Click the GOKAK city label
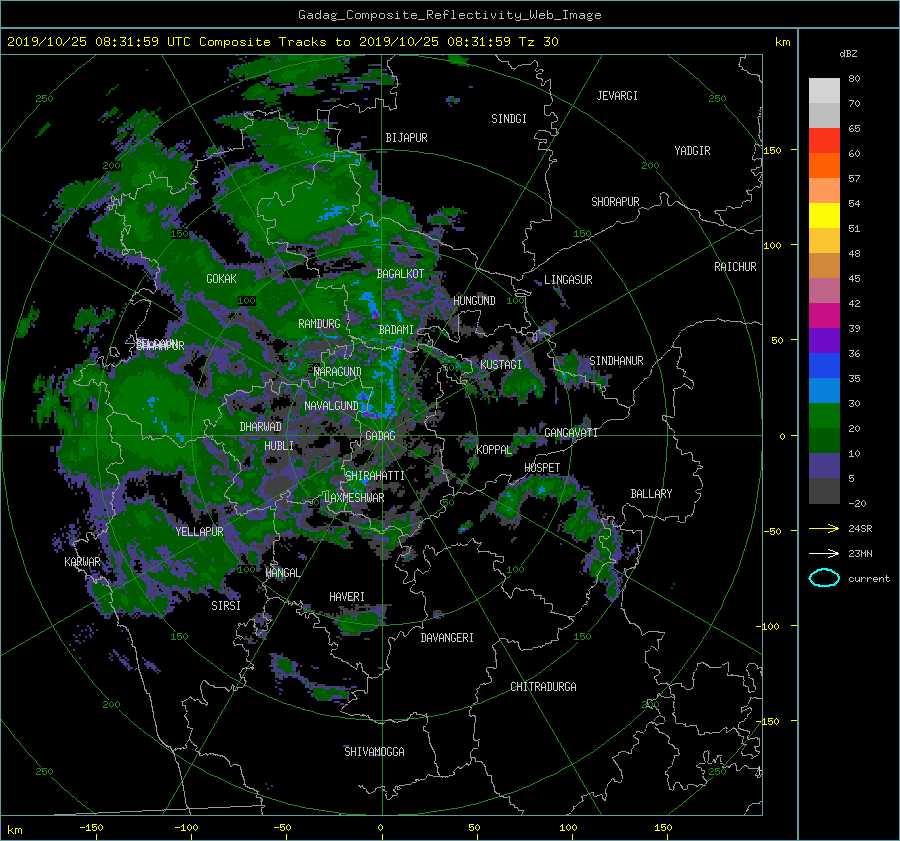Image resolution: width=900 pixels, height=841 pixels. tap(222, 279)
